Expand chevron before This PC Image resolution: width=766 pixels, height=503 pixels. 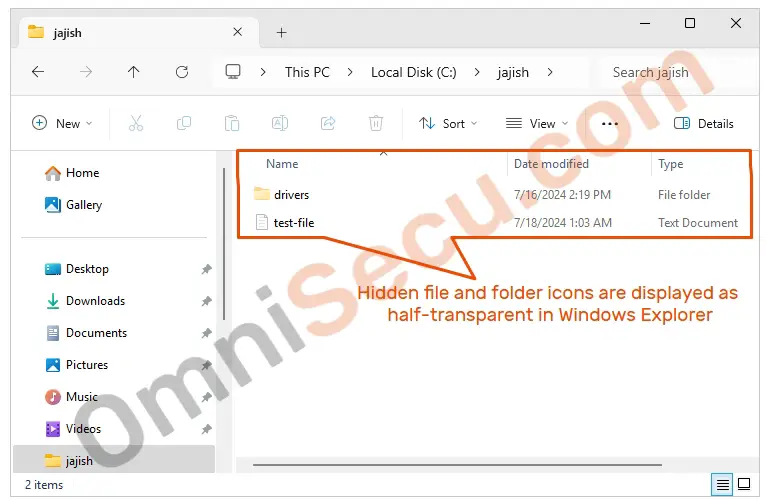(263, 72)
